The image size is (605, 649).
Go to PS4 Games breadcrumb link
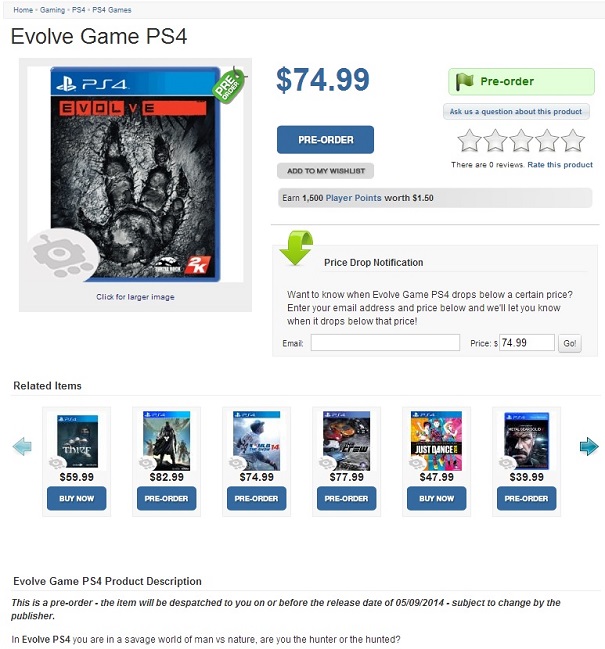coord(112,10)
